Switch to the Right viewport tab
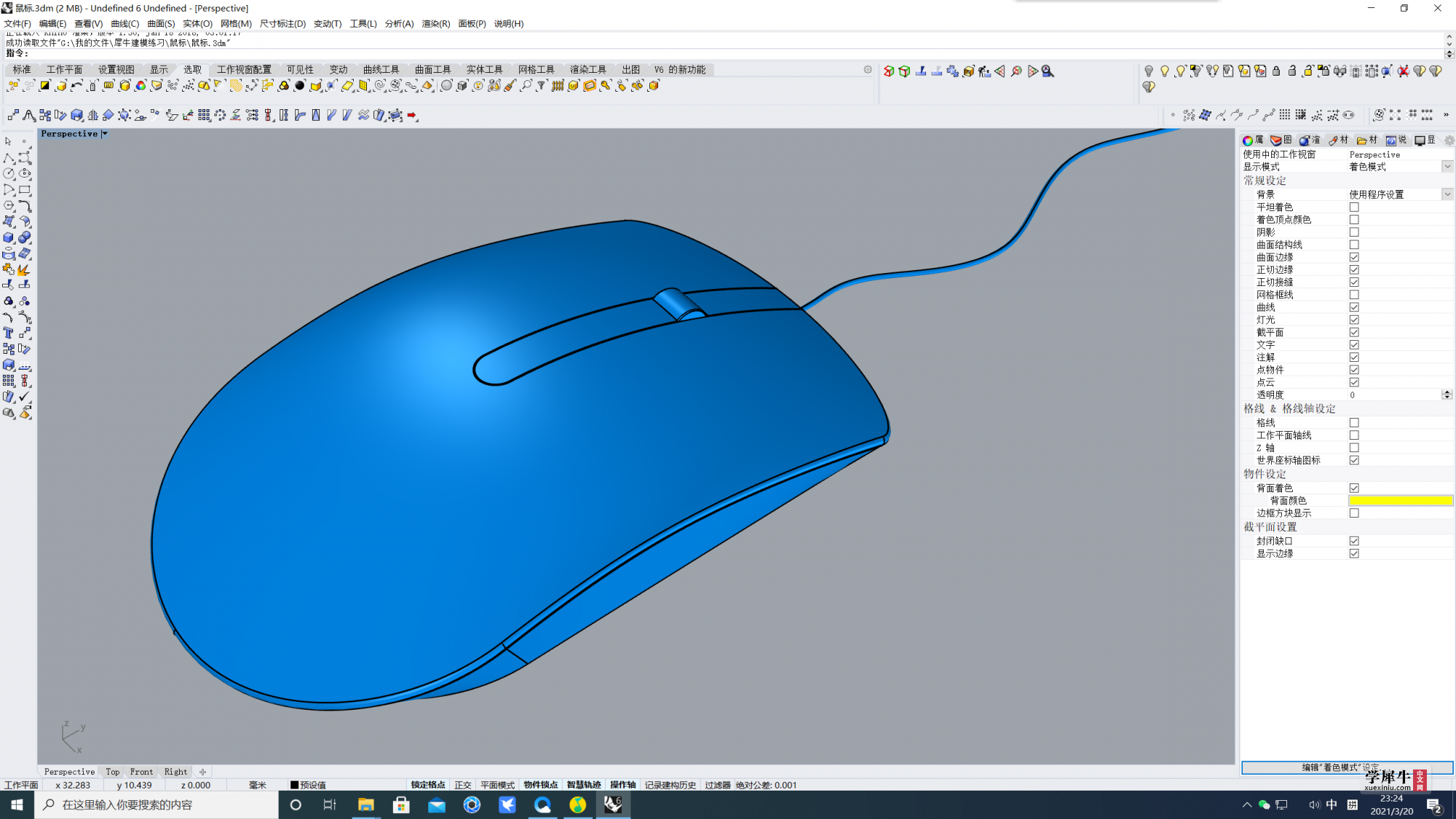This screenshot has height=819, width=1456. coord(175,772)
